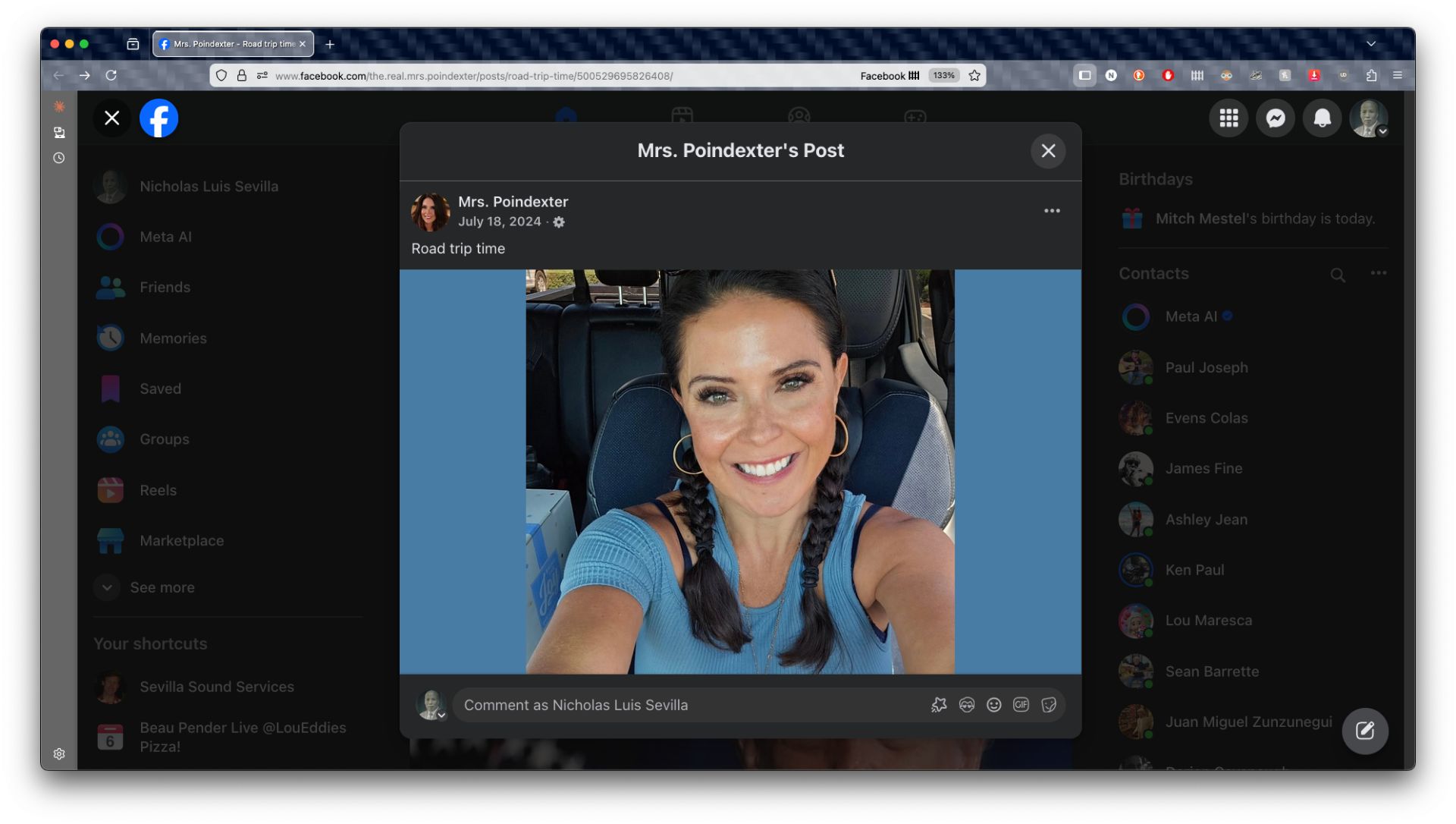Click the Comment as Nicholas Luis Sevilla field

point(682,705)
